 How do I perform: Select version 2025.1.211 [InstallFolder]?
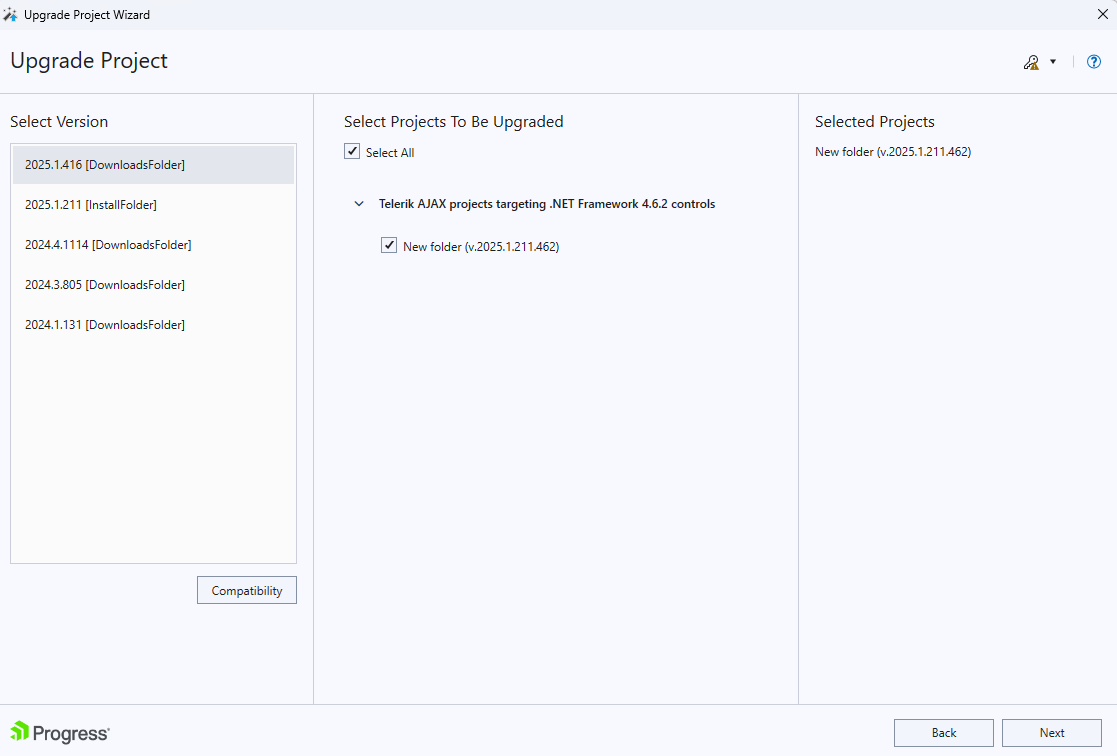tap(90, 204)
